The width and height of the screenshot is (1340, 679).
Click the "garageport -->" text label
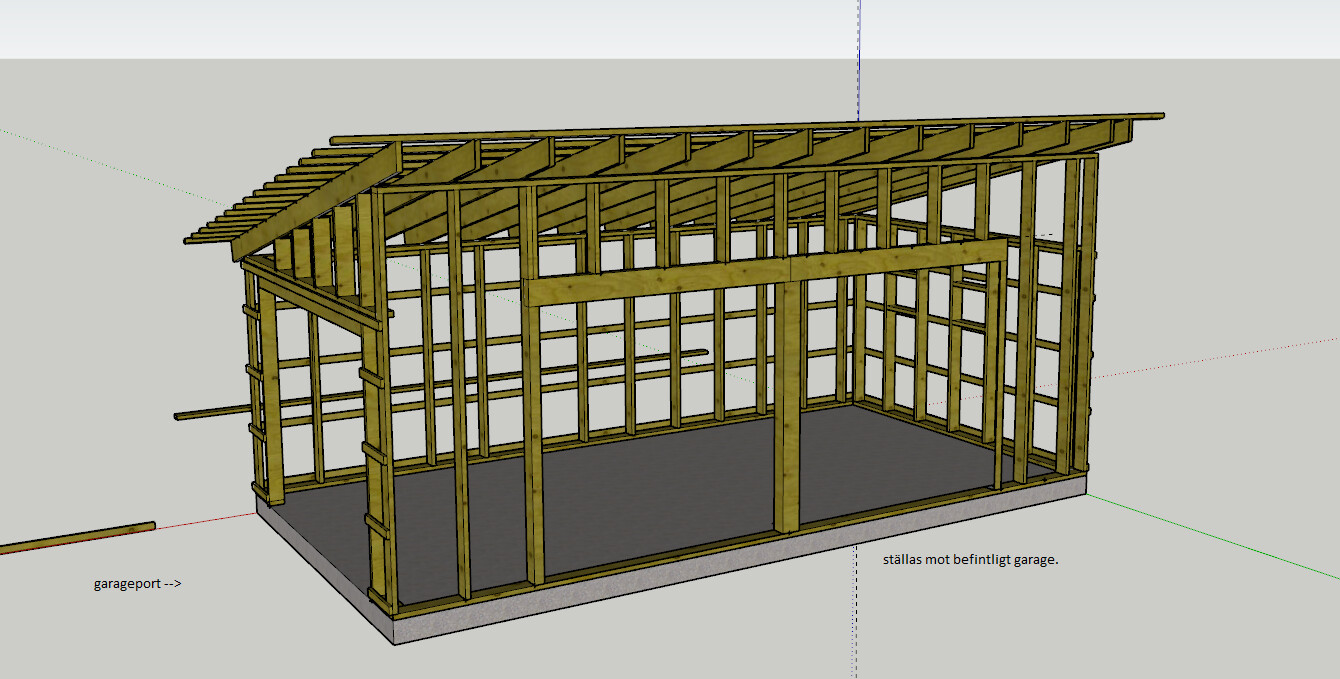[x=137, y=583]
